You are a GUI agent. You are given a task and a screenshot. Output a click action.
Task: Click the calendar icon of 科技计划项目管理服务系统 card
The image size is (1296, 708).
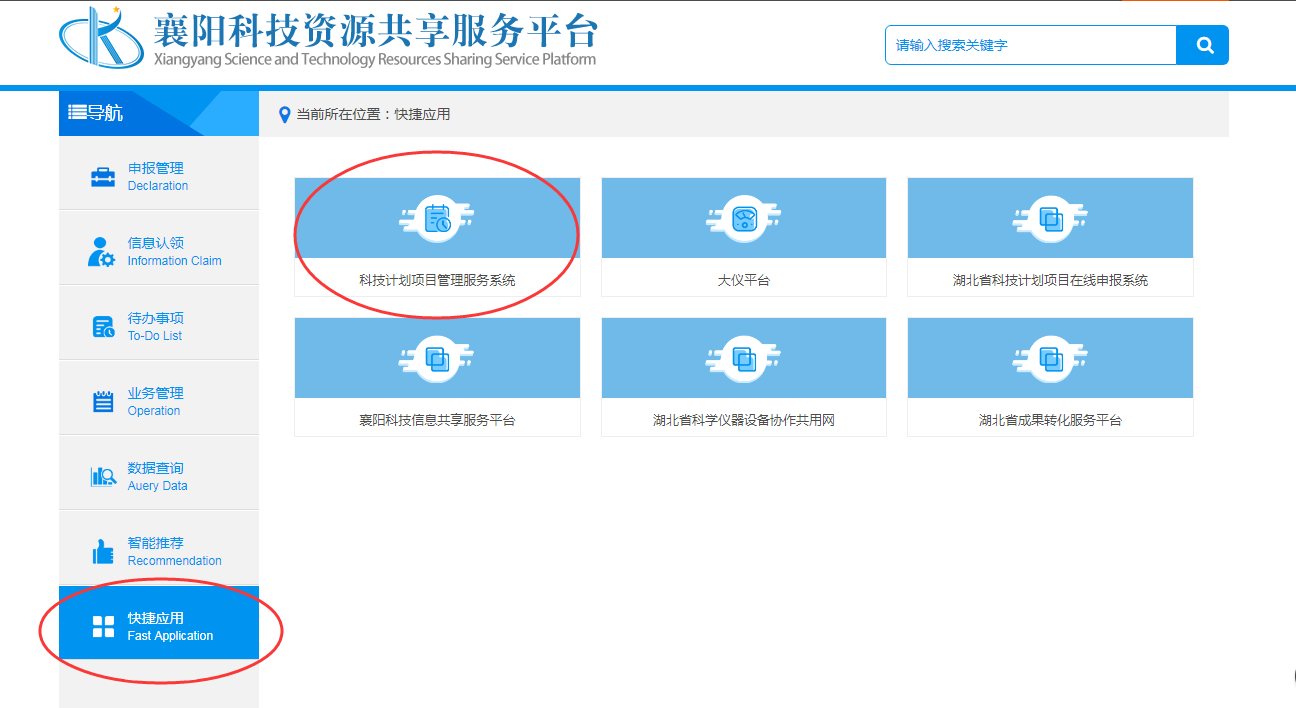pos(437,219)
